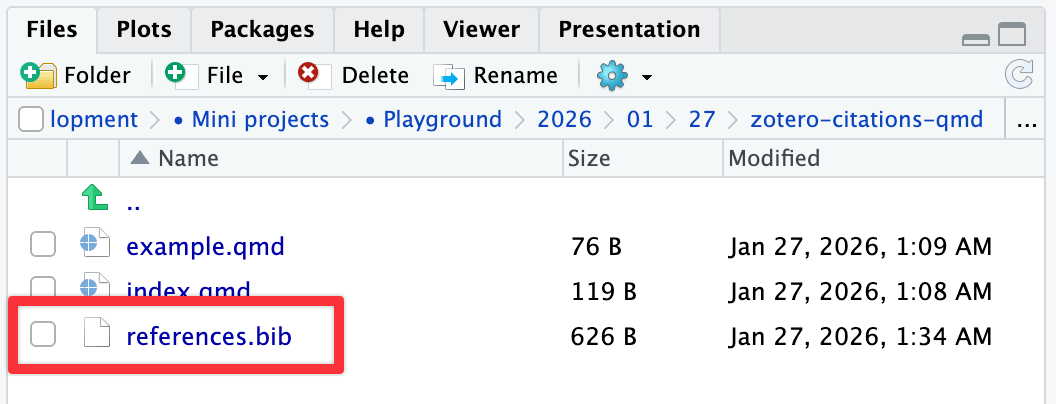
Task: Click the green New File icon
Action: point(176,74)
